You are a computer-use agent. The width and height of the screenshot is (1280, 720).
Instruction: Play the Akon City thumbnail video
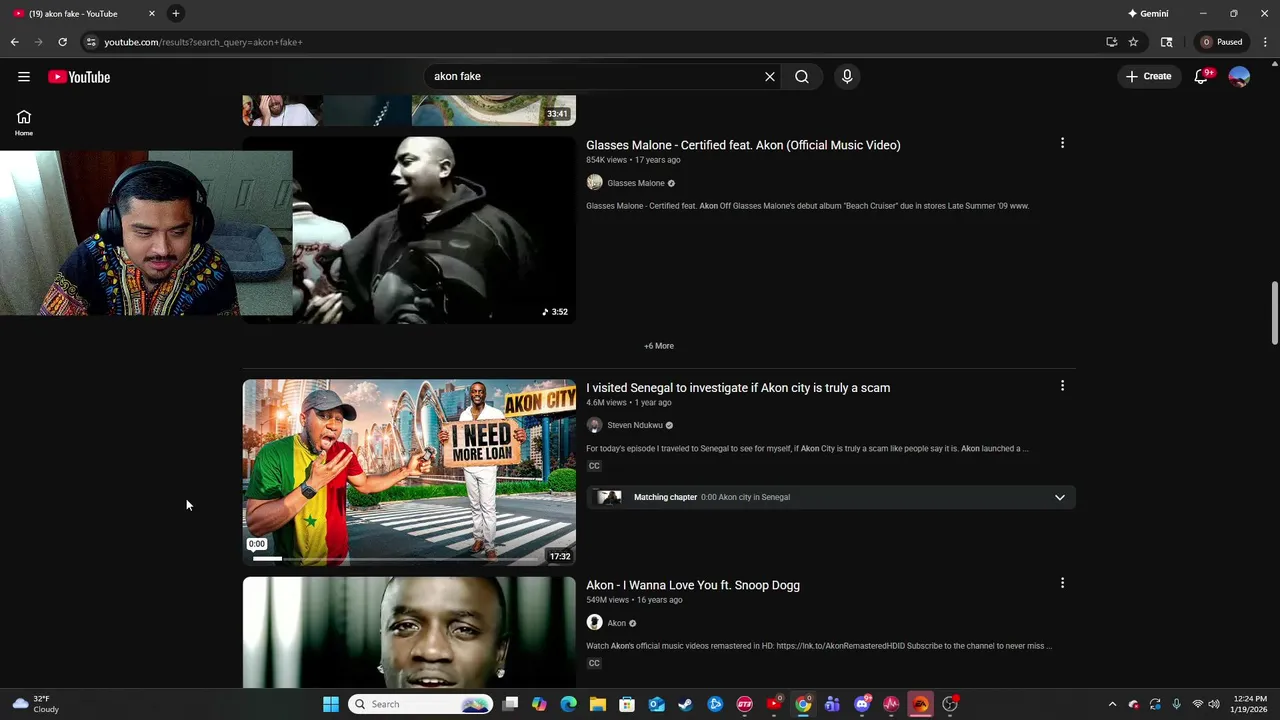coord(409,472)
